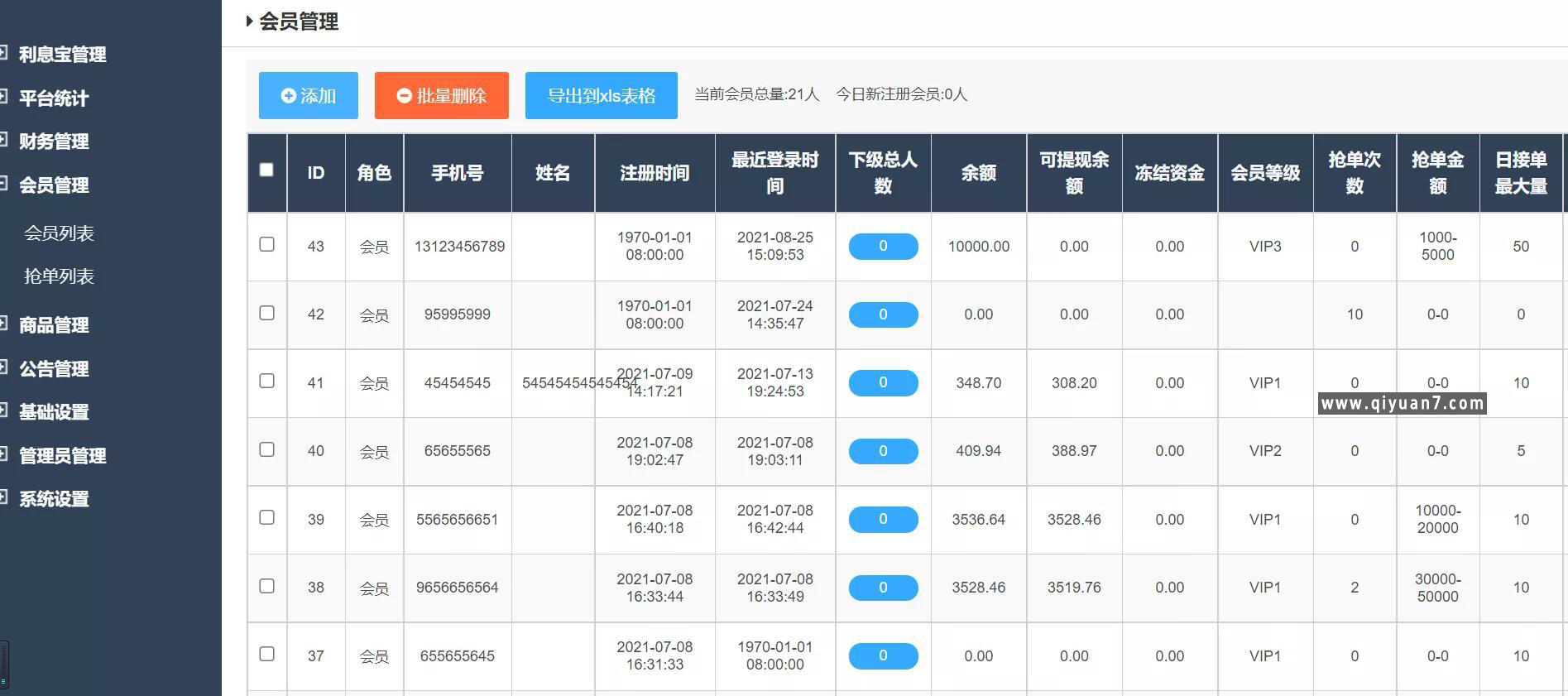Click the blue subordinate badge for ID 40
This screenshot has width=1568, height=696.
click(883, 451)
